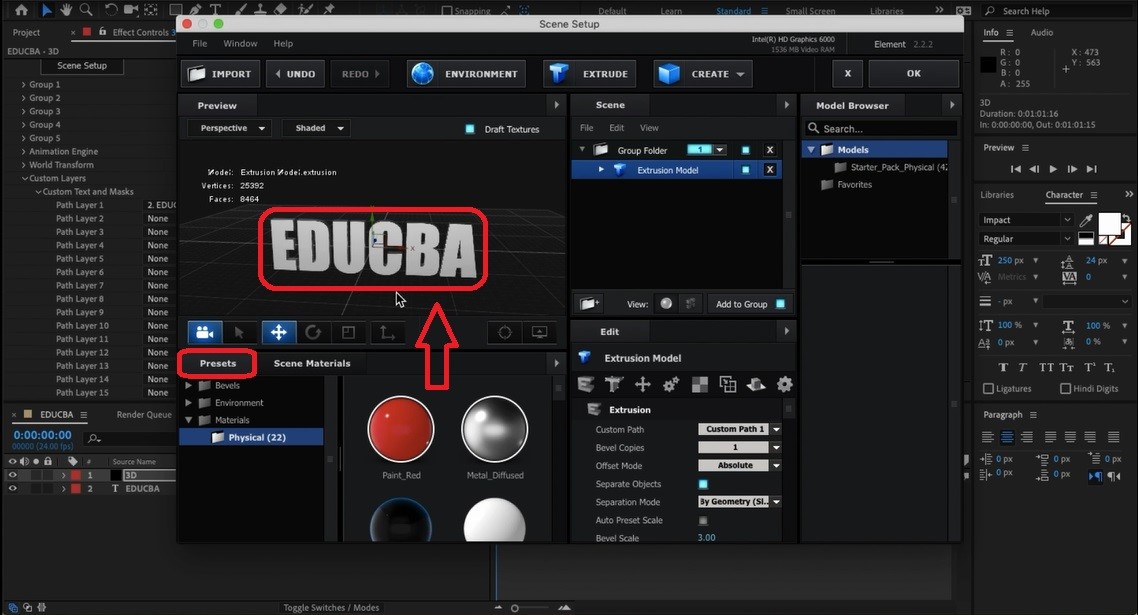The height and width of the screenshot is (615, 1138).
Task: Activate the move tool under the preview
Action: pyautogui.click(x=279, y=333)
